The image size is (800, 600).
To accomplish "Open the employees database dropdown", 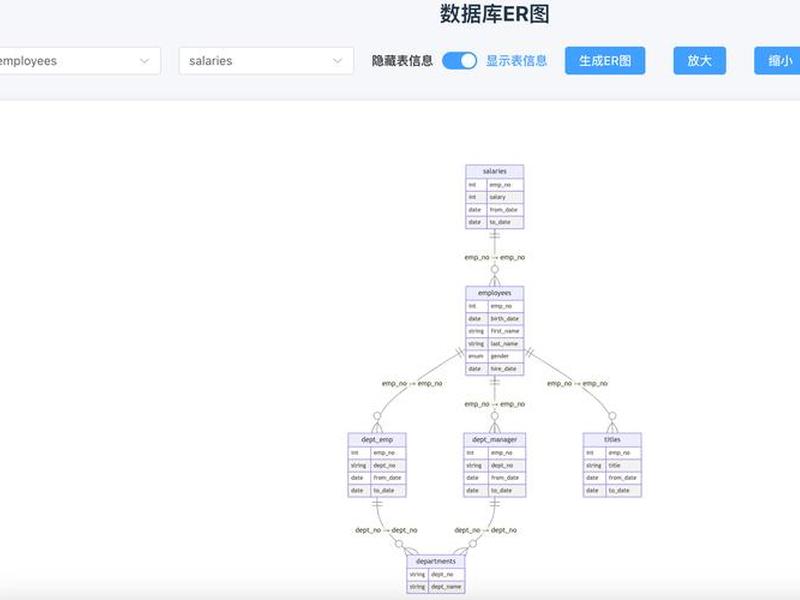I will pyautogui.click(x=79, y=61).
